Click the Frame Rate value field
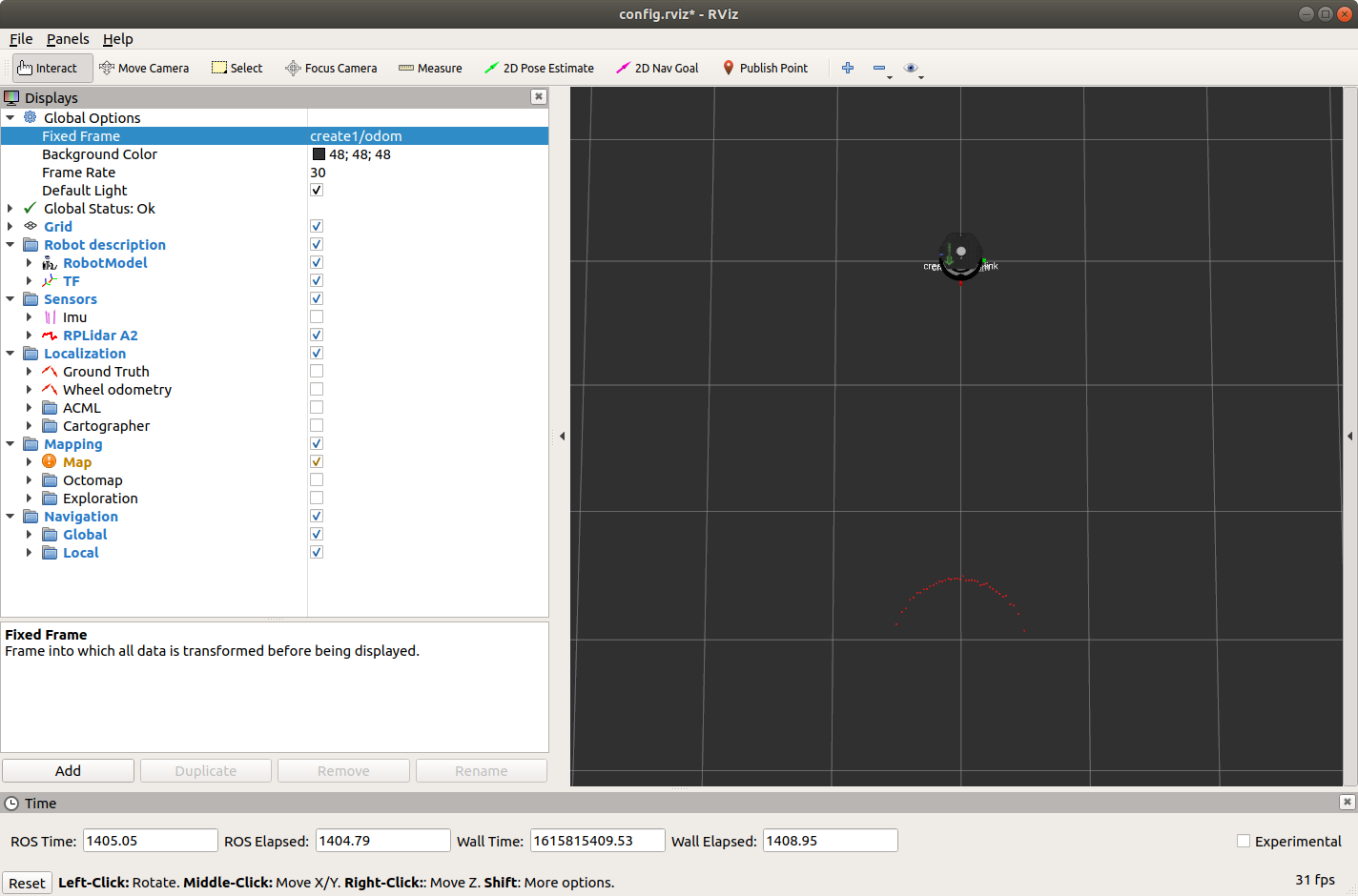Viewport: 1358px width, 896px height. coord(426,173)
